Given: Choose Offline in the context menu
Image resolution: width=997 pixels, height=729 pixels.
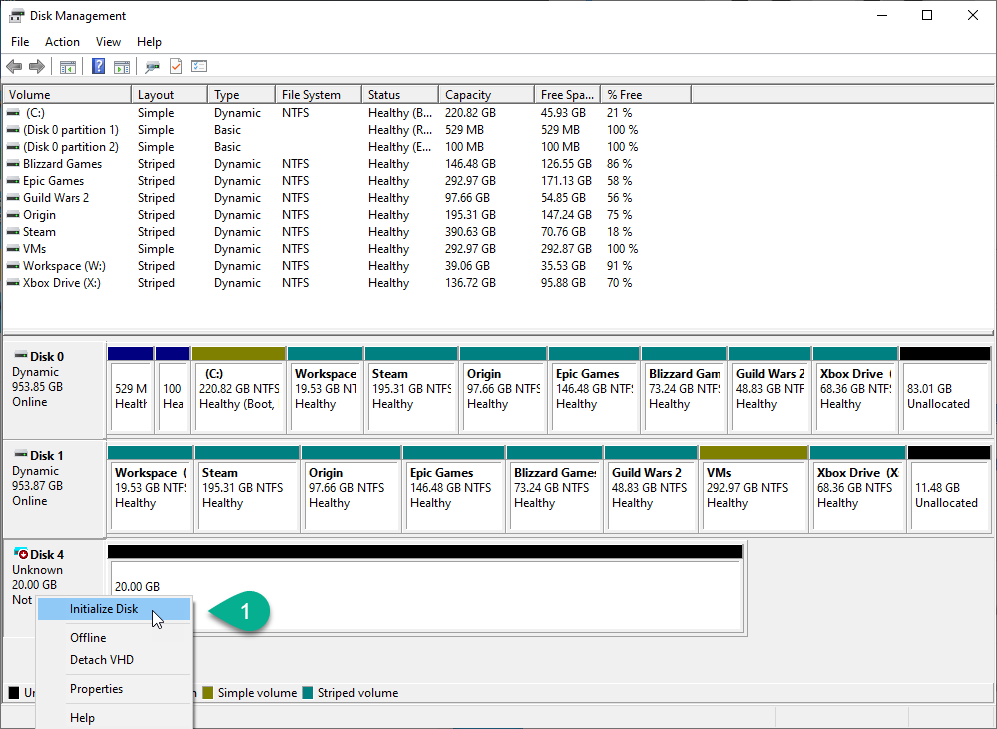Looking at the screenshot, I should pos(88,638).
